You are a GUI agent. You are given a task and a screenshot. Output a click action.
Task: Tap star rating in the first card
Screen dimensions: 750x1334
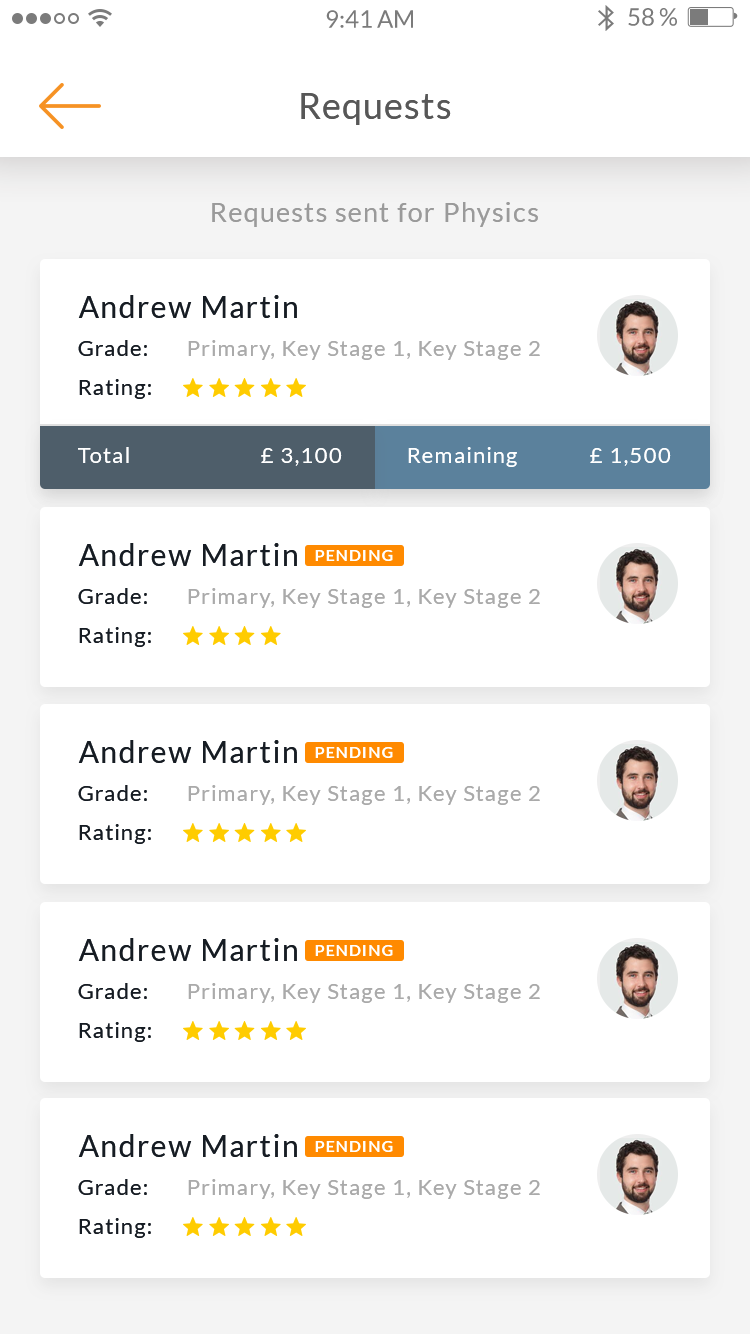point(244,388)
